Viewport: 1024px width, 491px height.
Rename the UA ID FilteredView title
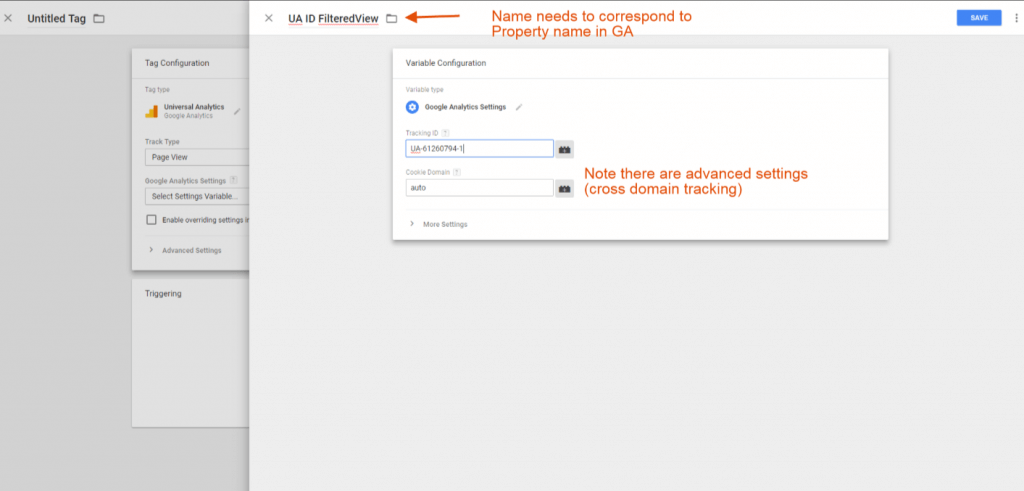[333, 19]
